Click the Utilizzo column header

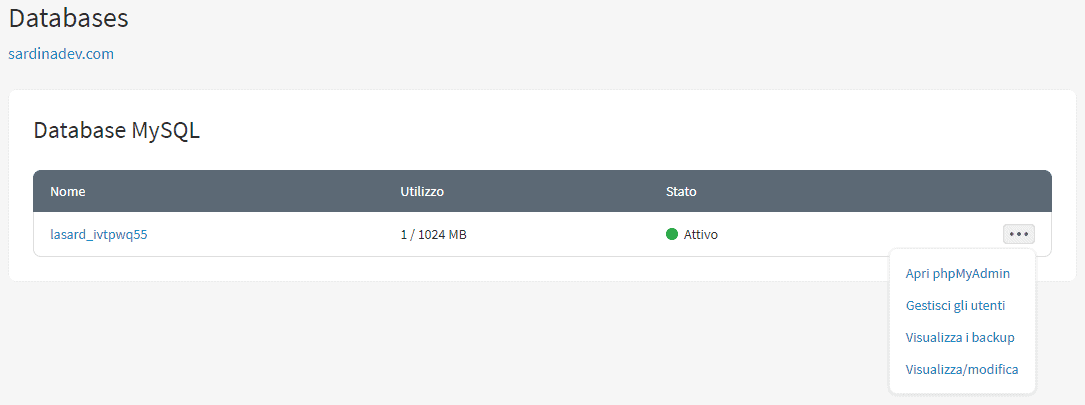(422, 191)
